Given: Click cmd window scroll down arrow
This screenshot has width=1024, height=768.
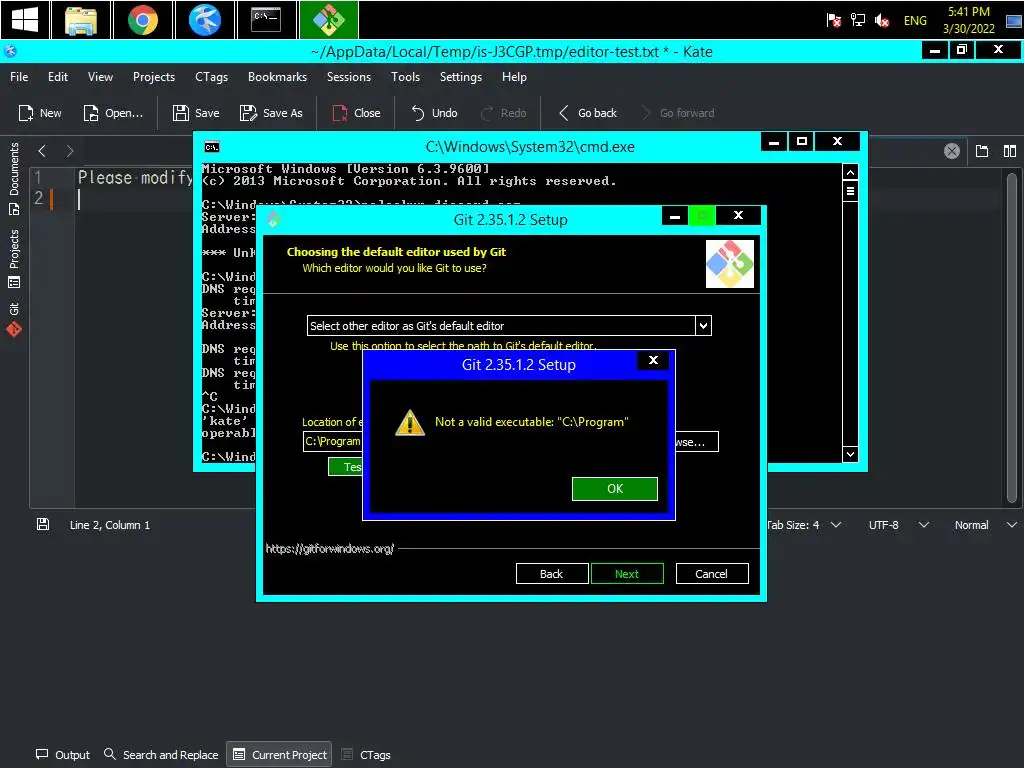Looking at the screenshot, I should (850, 454).
